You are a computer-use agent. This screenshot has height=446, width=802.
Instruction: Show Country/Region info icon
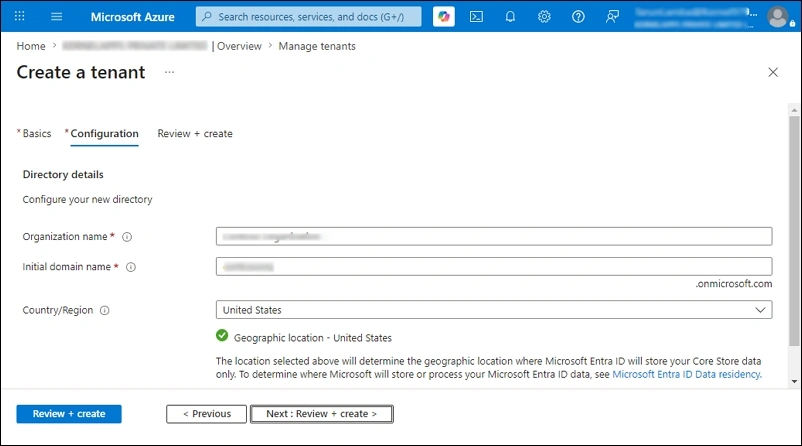tap(104, 310)
